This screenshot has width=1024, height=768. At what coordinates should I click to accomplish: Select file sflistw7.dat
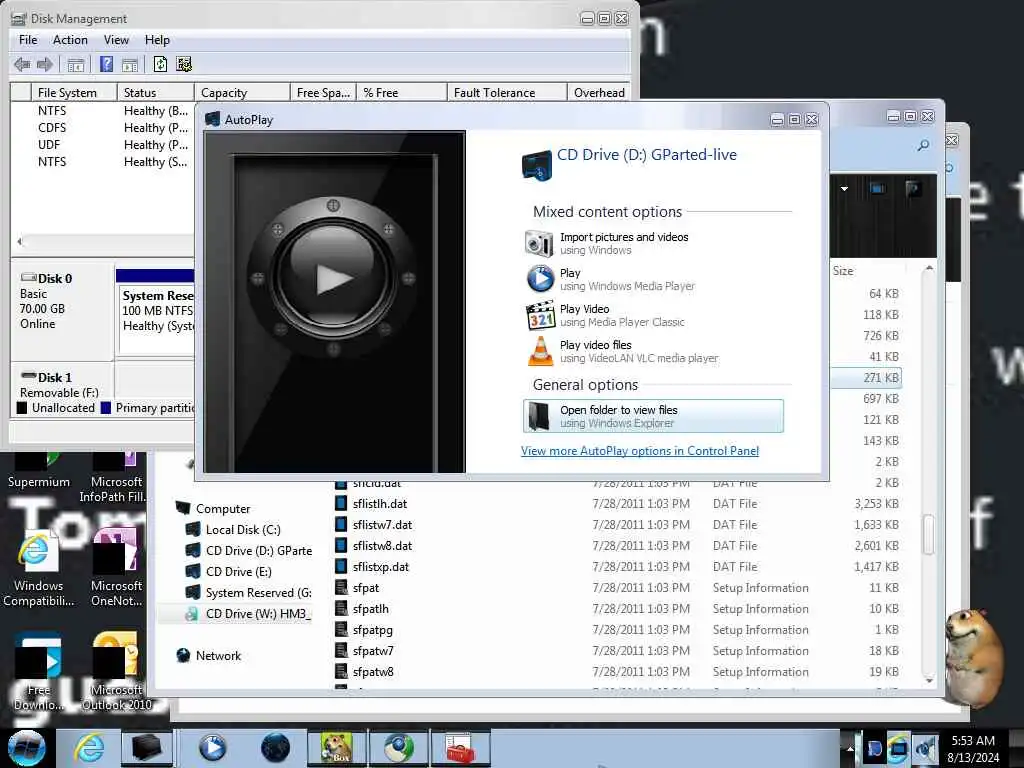[382, 525]
